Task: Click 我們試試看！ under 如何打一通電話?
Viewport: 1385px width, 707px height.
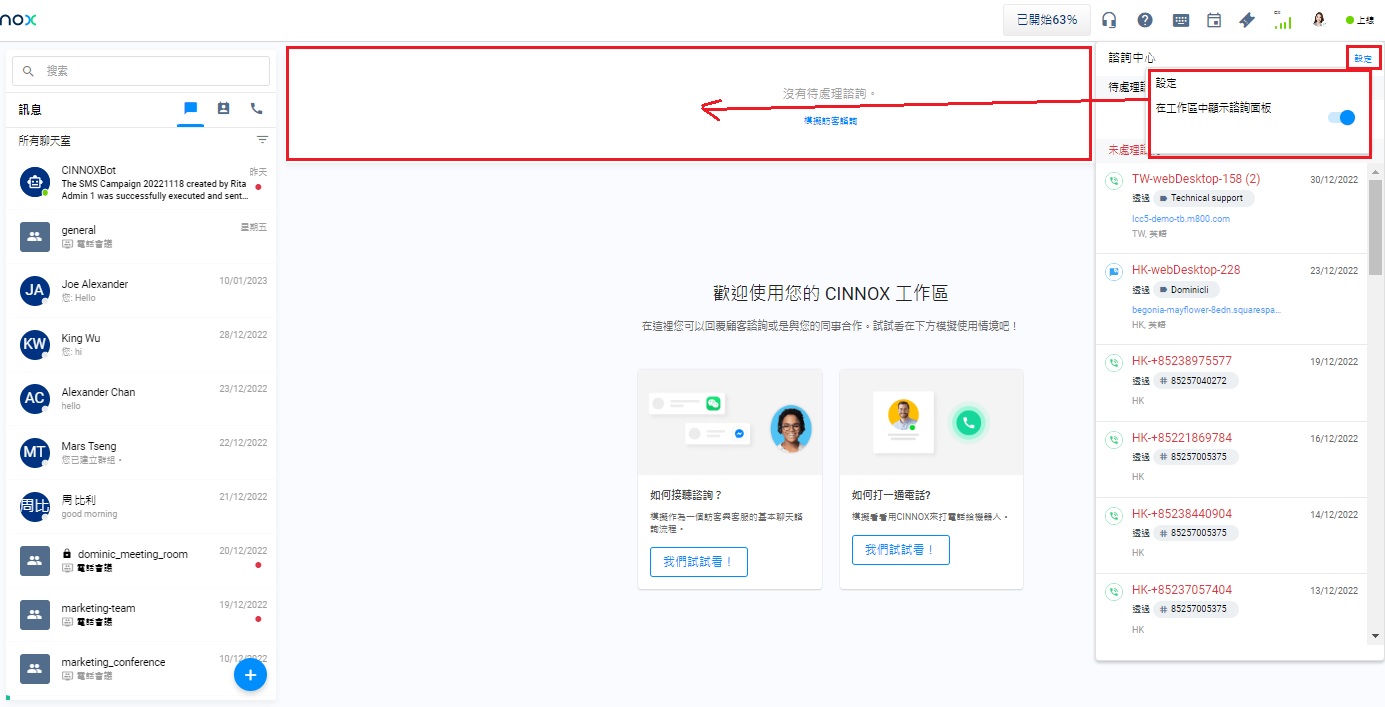Action: (x=901, y=550)
